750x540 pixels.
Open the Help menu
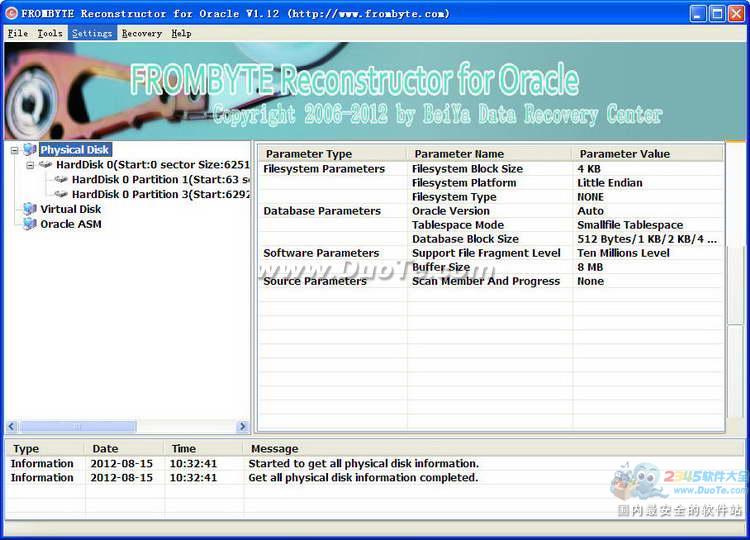click(x=181, y=33)
